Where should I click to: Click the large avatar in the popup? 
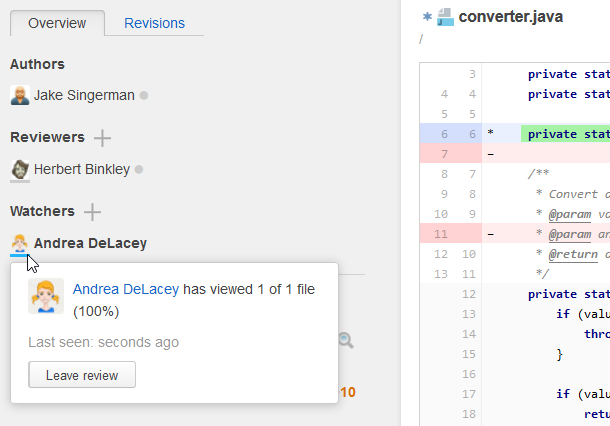(x=46, y=297)
